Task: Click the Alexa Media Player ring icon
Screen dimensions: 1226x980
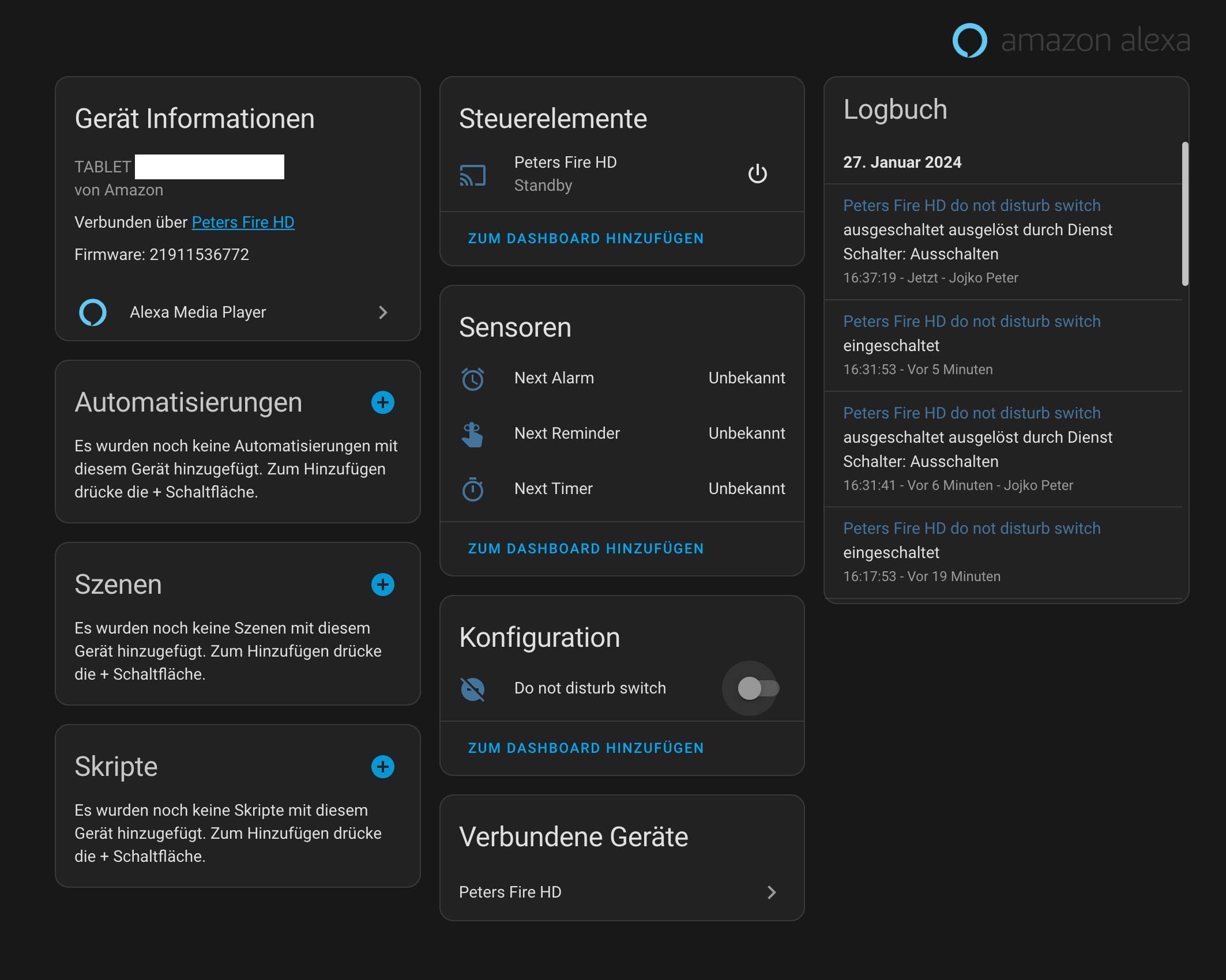Action: coord(93,312)
